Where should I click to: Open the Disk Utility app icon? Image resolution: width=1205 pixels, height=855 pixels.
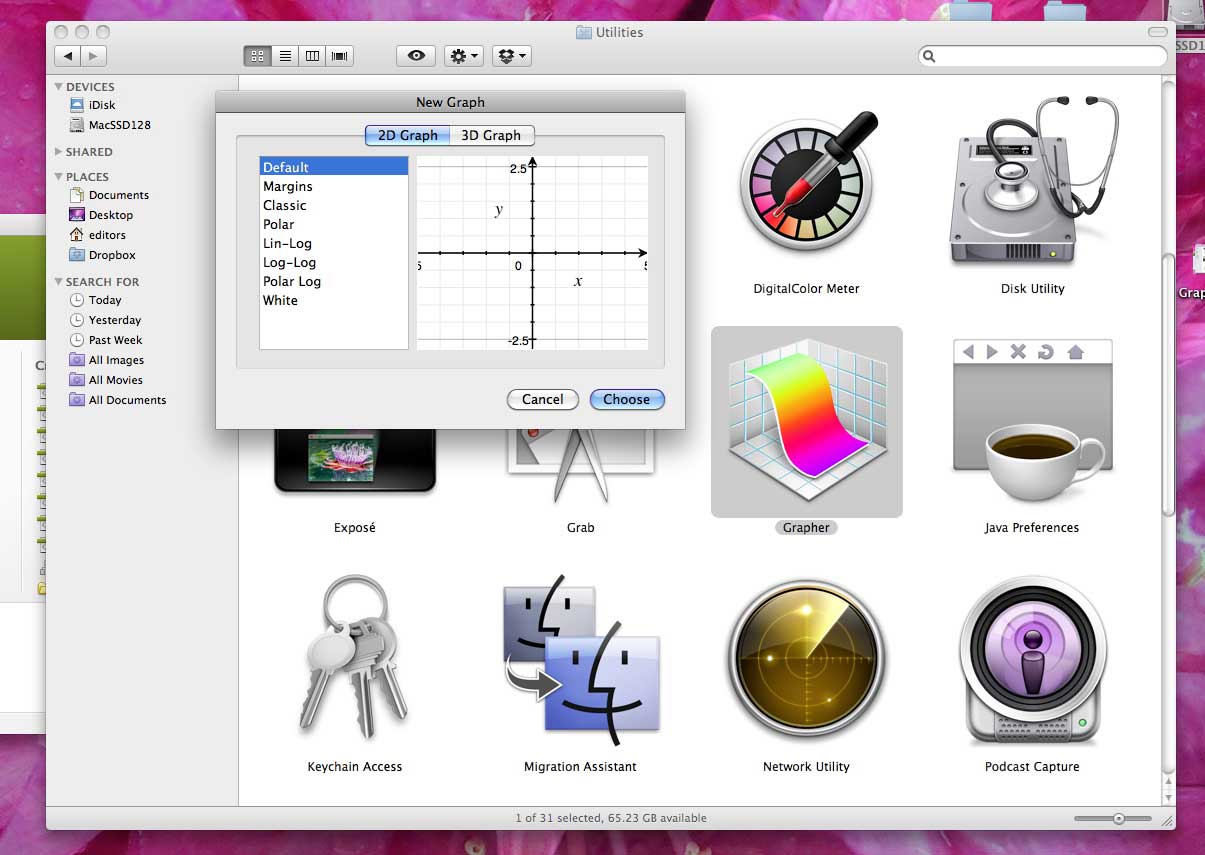[x=1033, y=180]
